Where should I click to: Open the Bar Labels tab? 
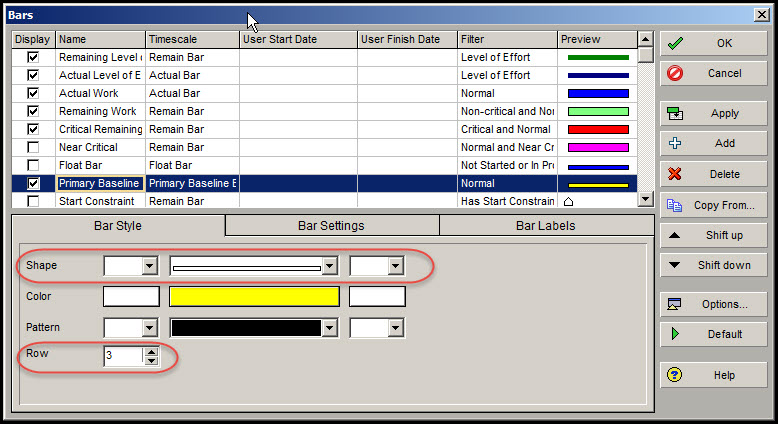[545, 226]
